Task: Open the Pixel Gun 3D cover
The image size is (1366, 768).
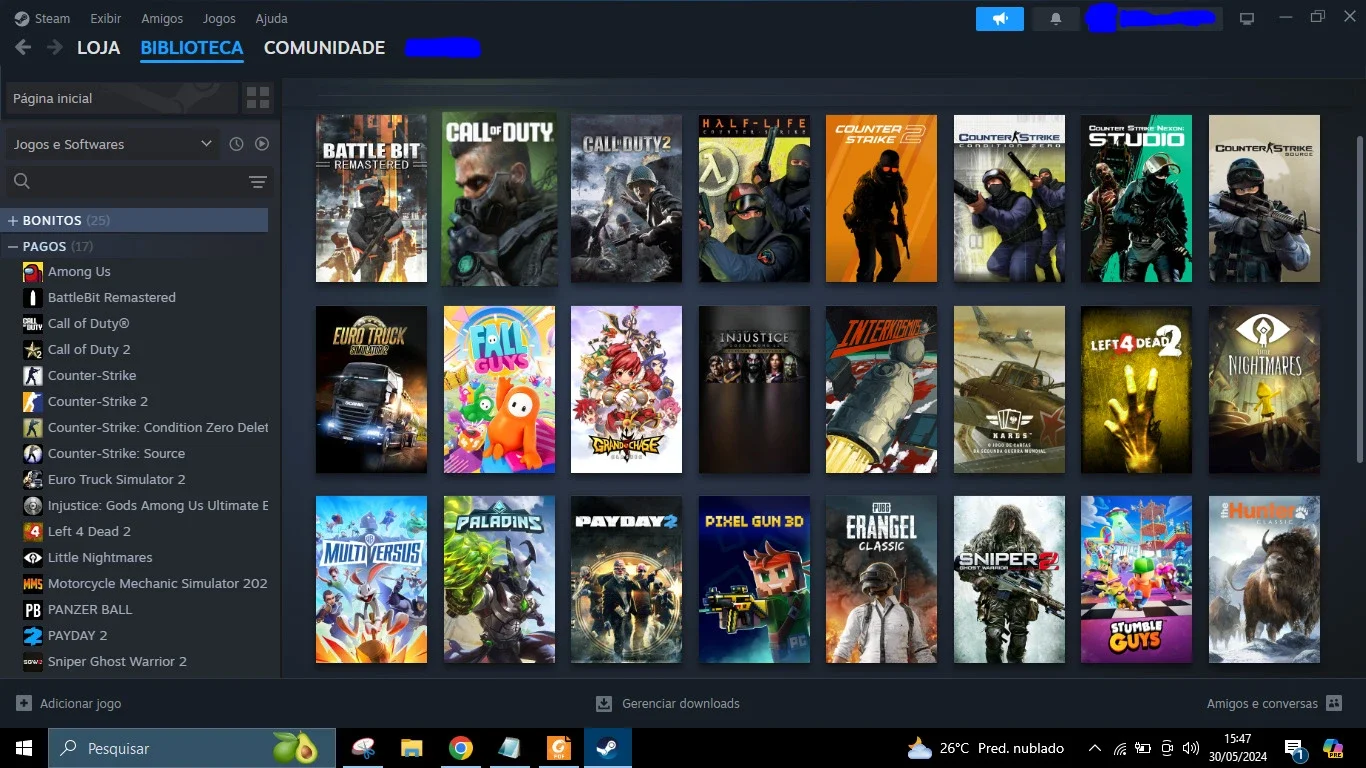Action: point(754,579)
